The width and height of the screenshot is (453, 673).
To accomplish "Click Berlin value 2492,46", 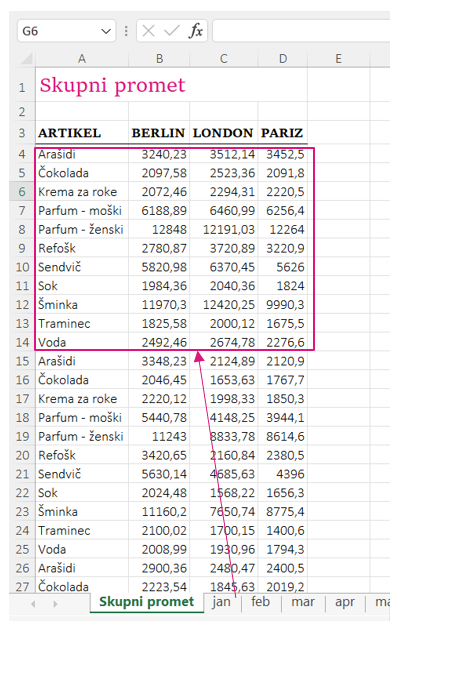I will 159,342.
